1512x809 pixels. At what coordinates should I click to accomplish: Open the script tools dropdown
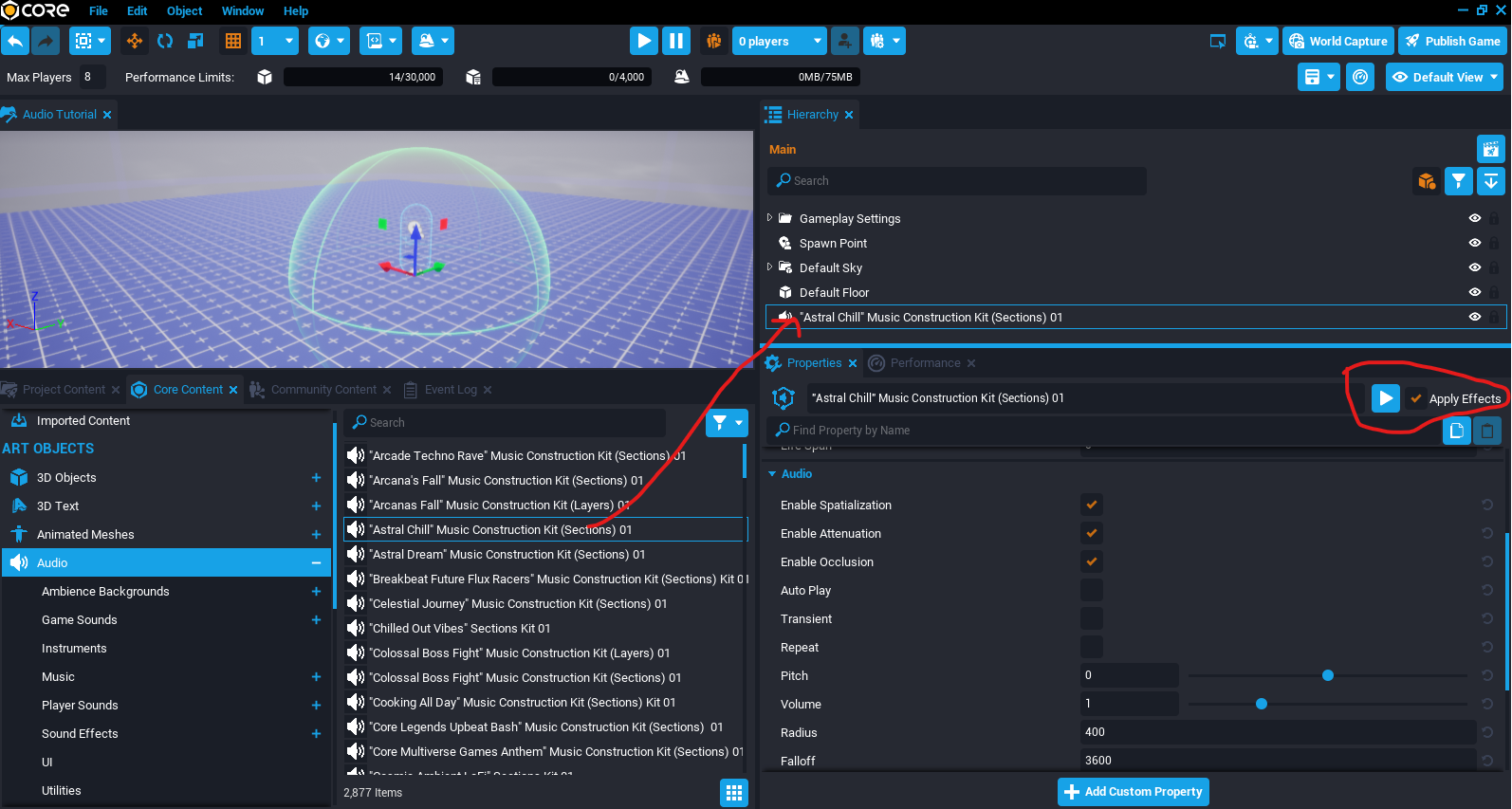click(x=381, y=41)
